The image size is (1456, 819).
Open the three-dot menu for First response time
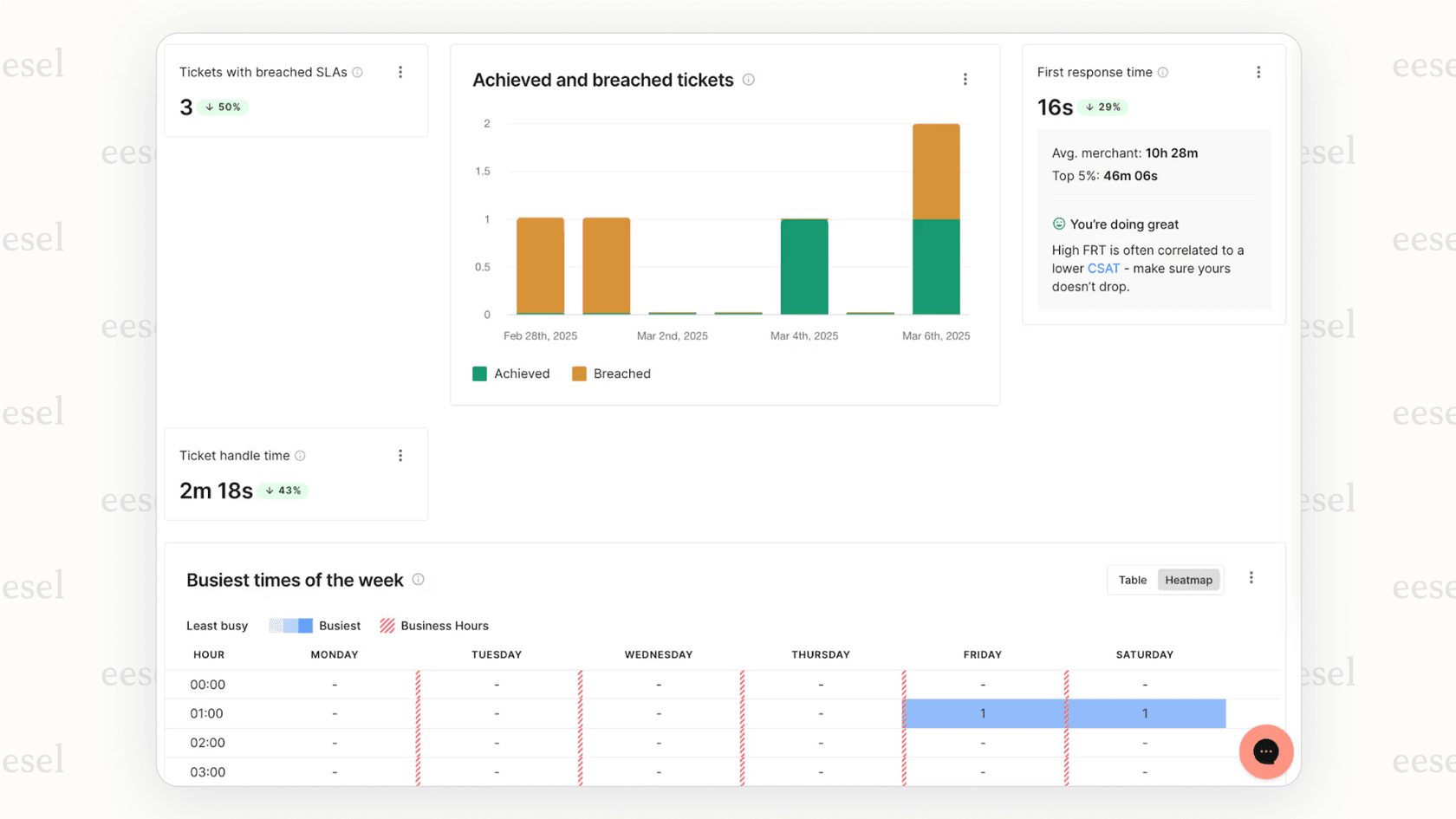pos(1258,72)
